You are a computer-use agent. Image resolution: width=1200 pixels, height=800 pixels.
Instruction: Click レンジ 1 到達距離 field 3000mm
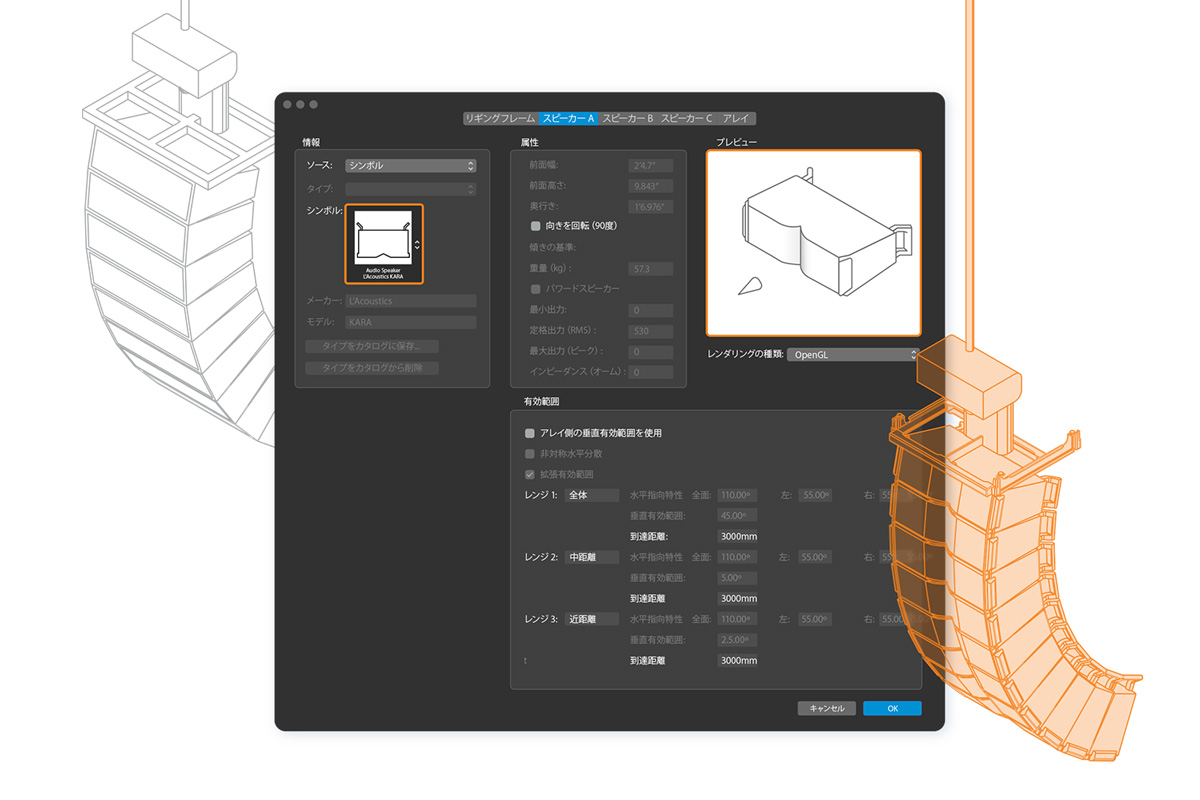737,537
